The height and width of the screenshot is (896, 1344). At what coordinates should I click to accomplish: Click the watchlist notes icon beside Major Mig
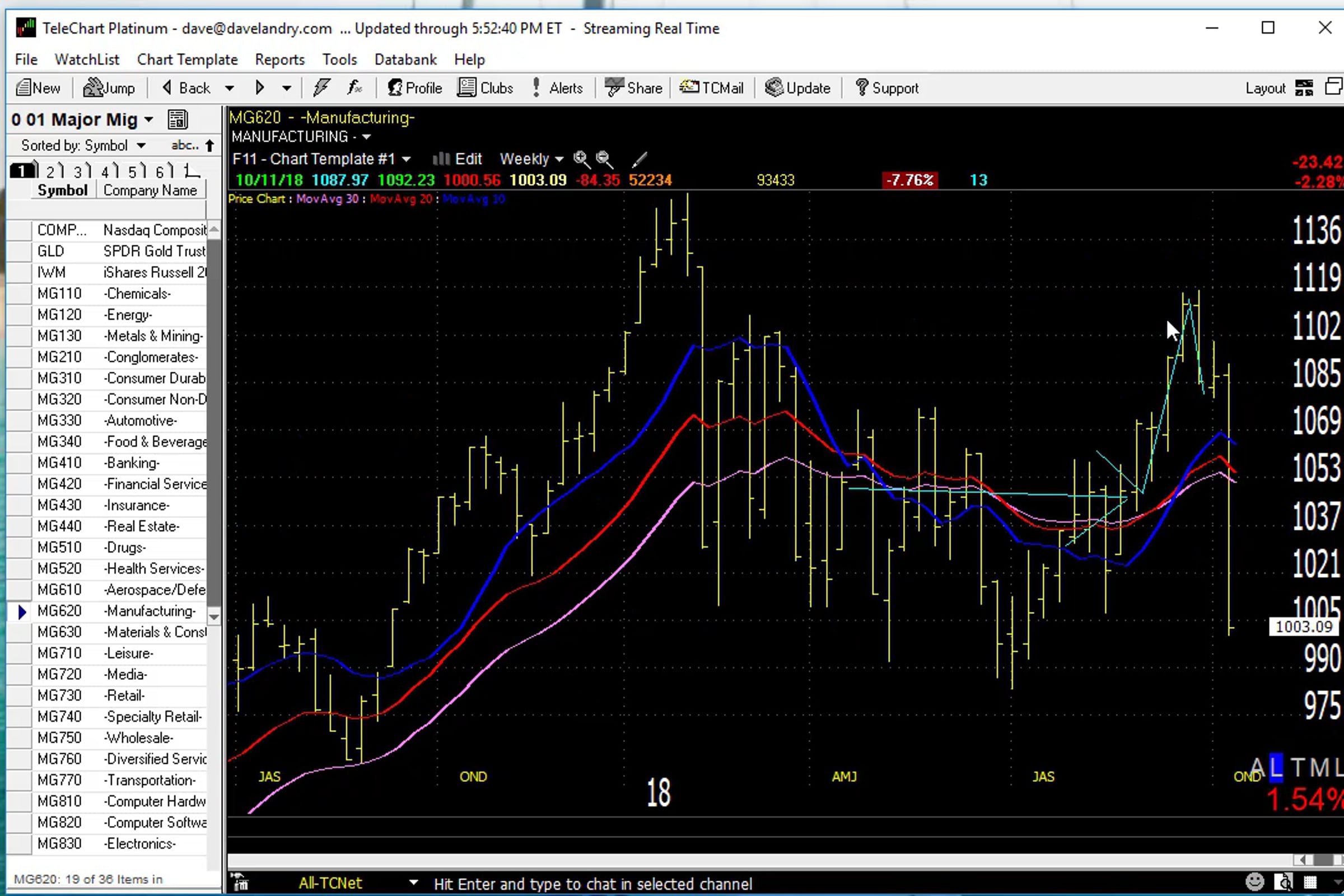(178, 119)
